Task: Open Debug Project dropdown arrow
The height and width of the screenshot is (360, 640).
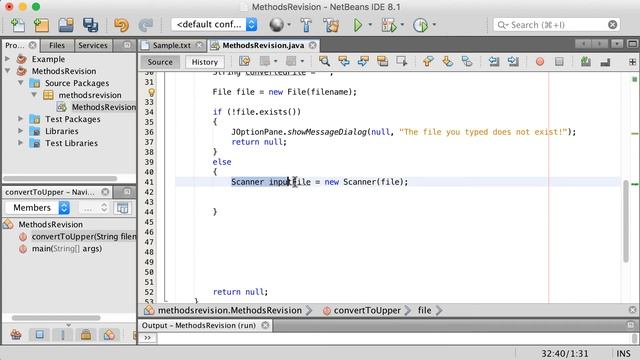Action: pos(402,25)
